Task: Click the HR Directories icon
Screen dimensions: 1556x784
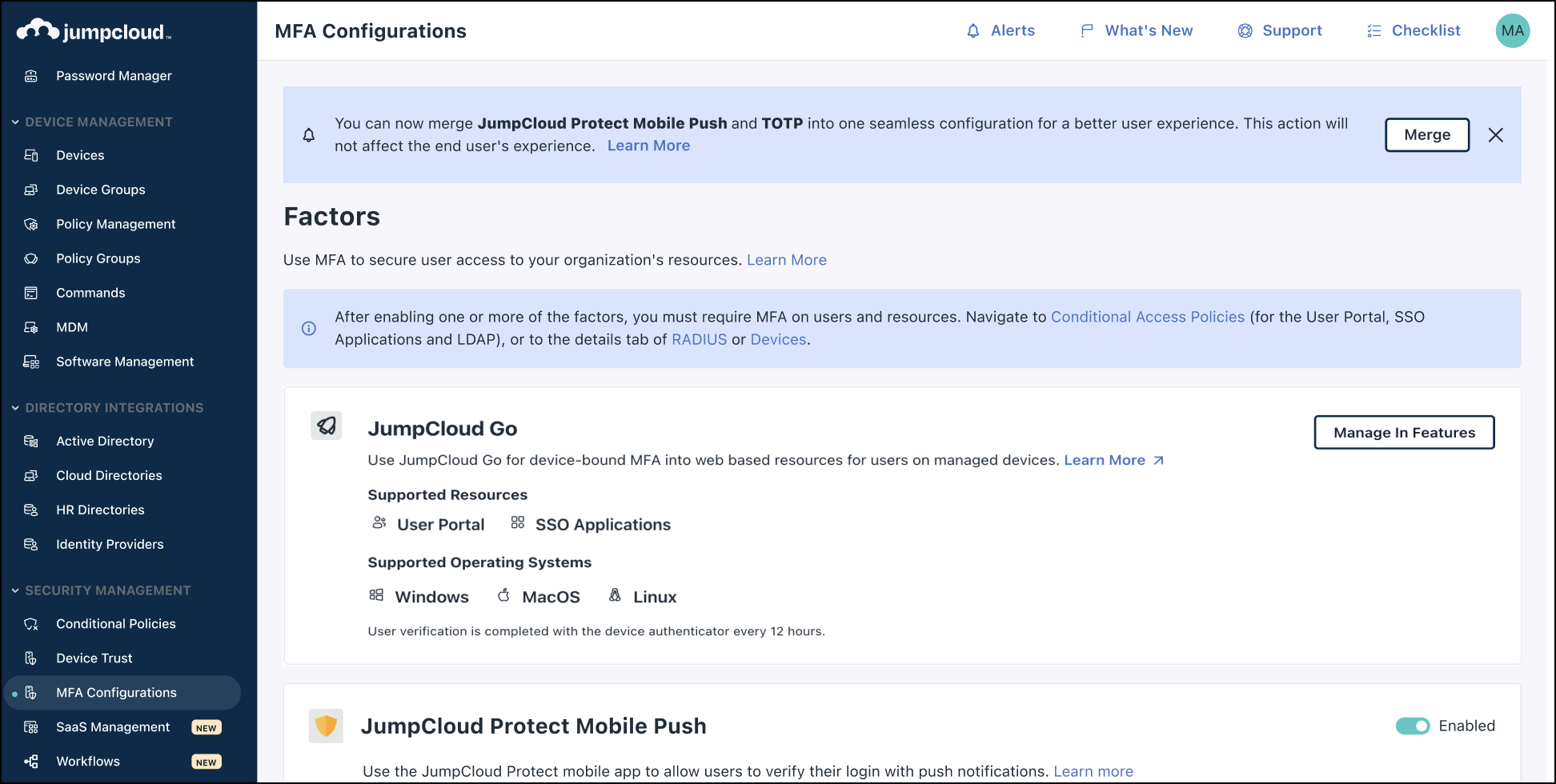Action: coord(31,510)
